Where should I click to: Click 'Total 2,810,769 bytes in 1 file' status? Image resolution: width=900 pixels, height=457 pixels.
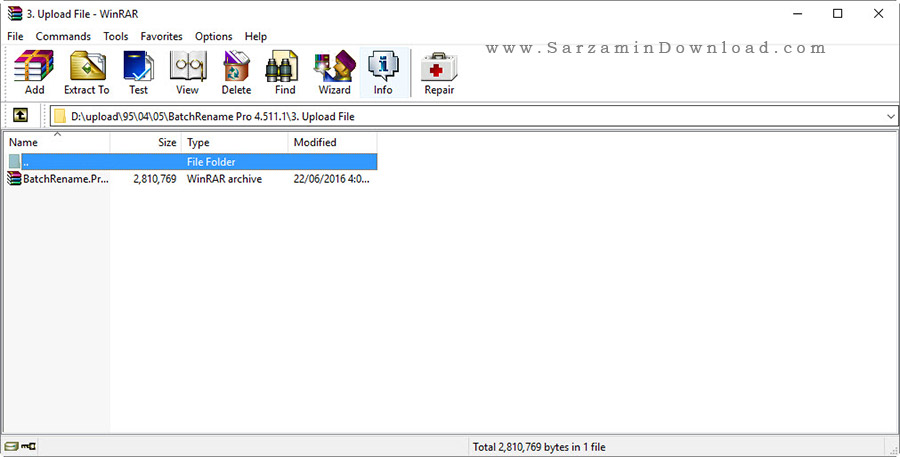point(539,447)
